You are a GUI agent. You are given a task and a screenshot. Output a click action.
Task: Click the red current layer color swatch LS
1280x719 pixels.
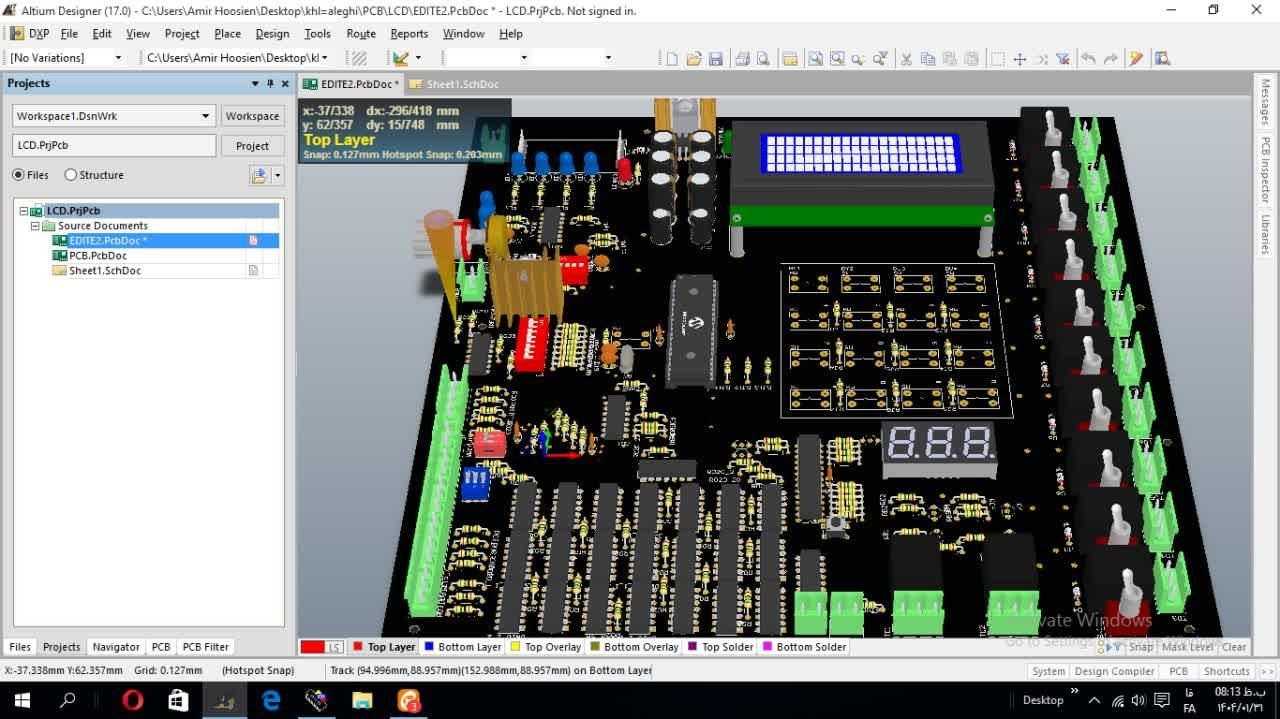pos(322,647)
